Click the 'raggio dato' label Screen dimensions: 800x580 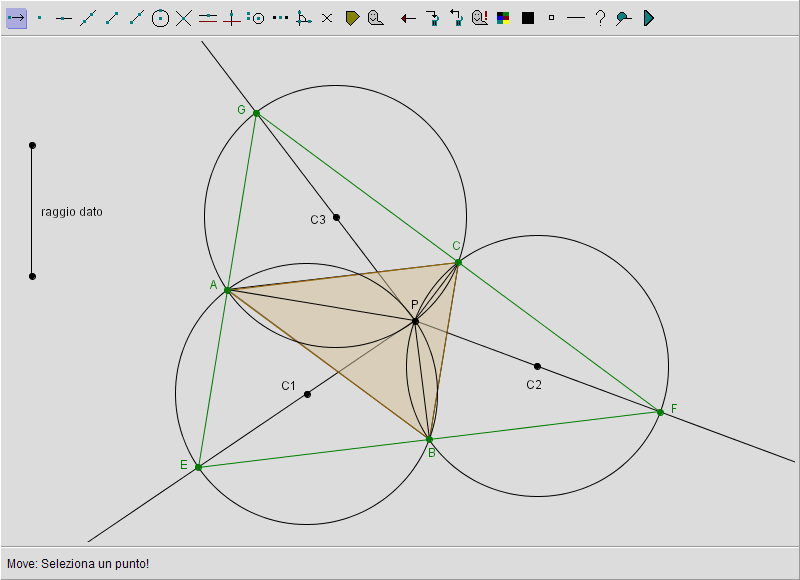coord(71,212)
